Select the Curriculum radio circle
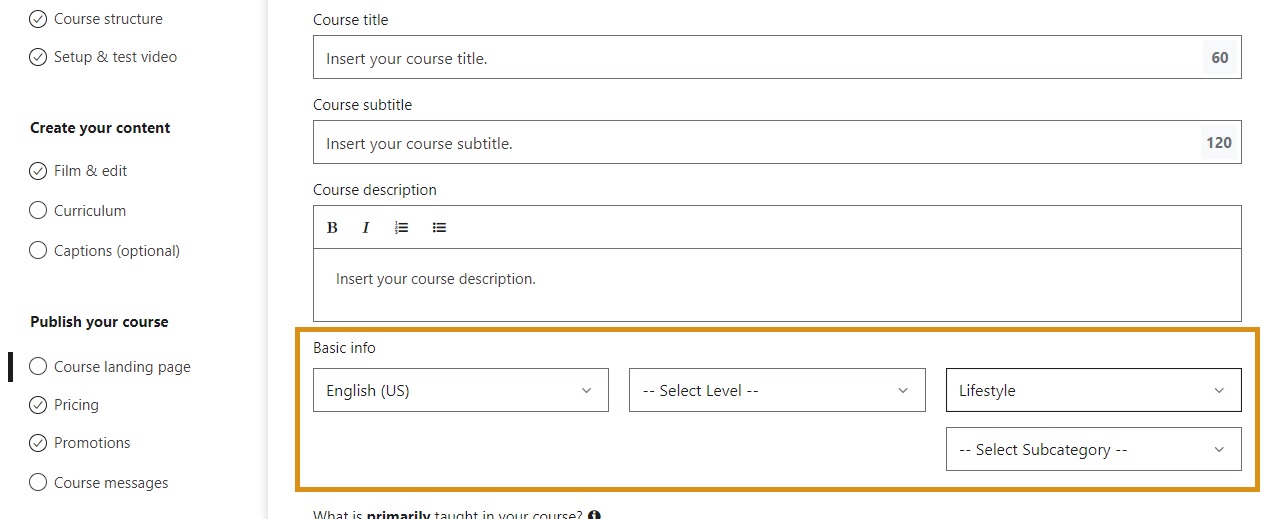The width and height of the screenshot is (1275, 519). tap(38, 211)
